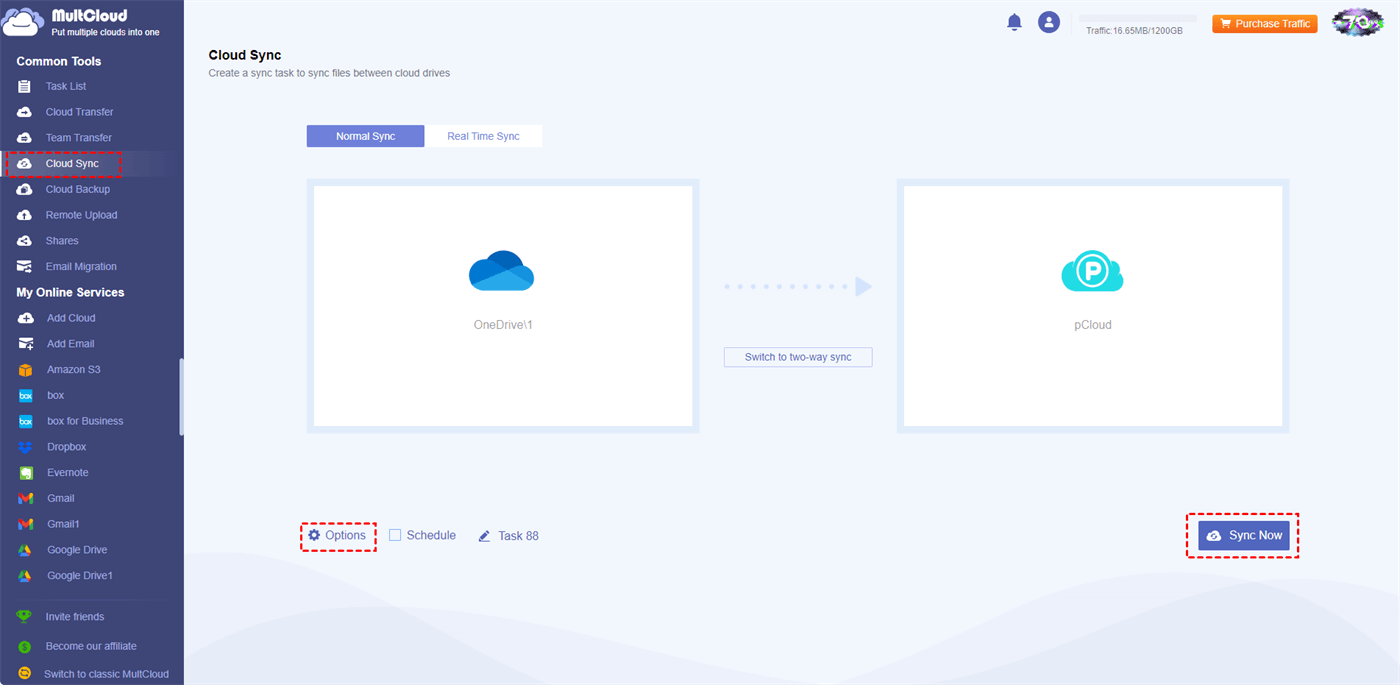This screenshot has height=685, width=1400.
Task: Click Switch to classic MultCloud text
Action: click(107, 674)
